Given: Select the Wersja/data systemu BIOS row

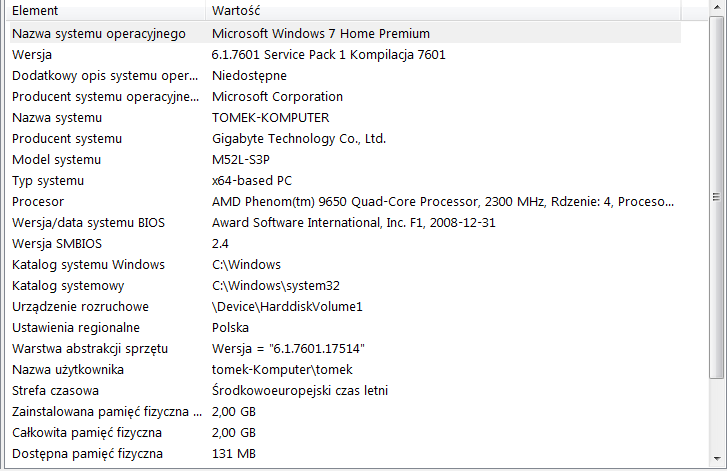Looking at the screenshot, I should coord(345,223).
